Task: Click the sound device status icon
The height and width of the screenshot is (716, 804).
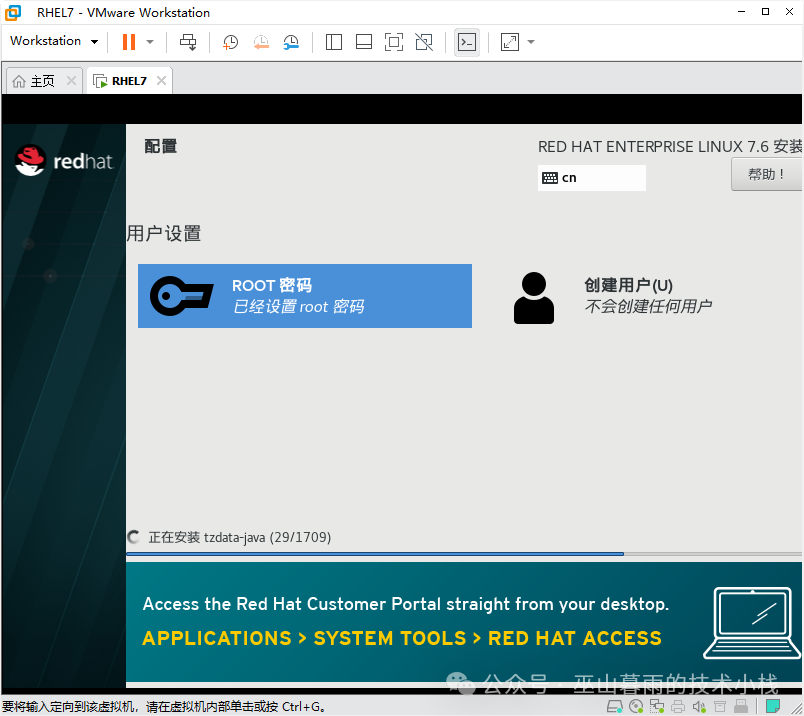Action: tap(699, 705)
